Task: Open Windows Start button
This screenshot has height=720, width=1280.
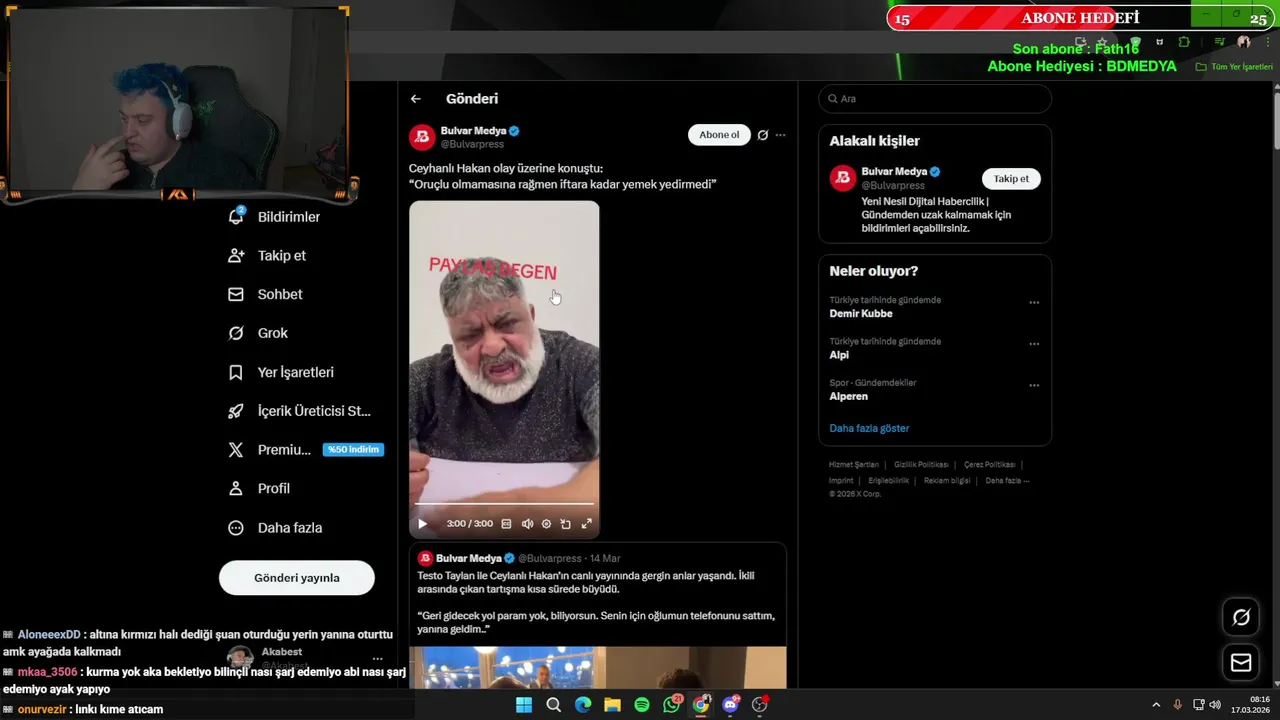Action: (524, 705)
